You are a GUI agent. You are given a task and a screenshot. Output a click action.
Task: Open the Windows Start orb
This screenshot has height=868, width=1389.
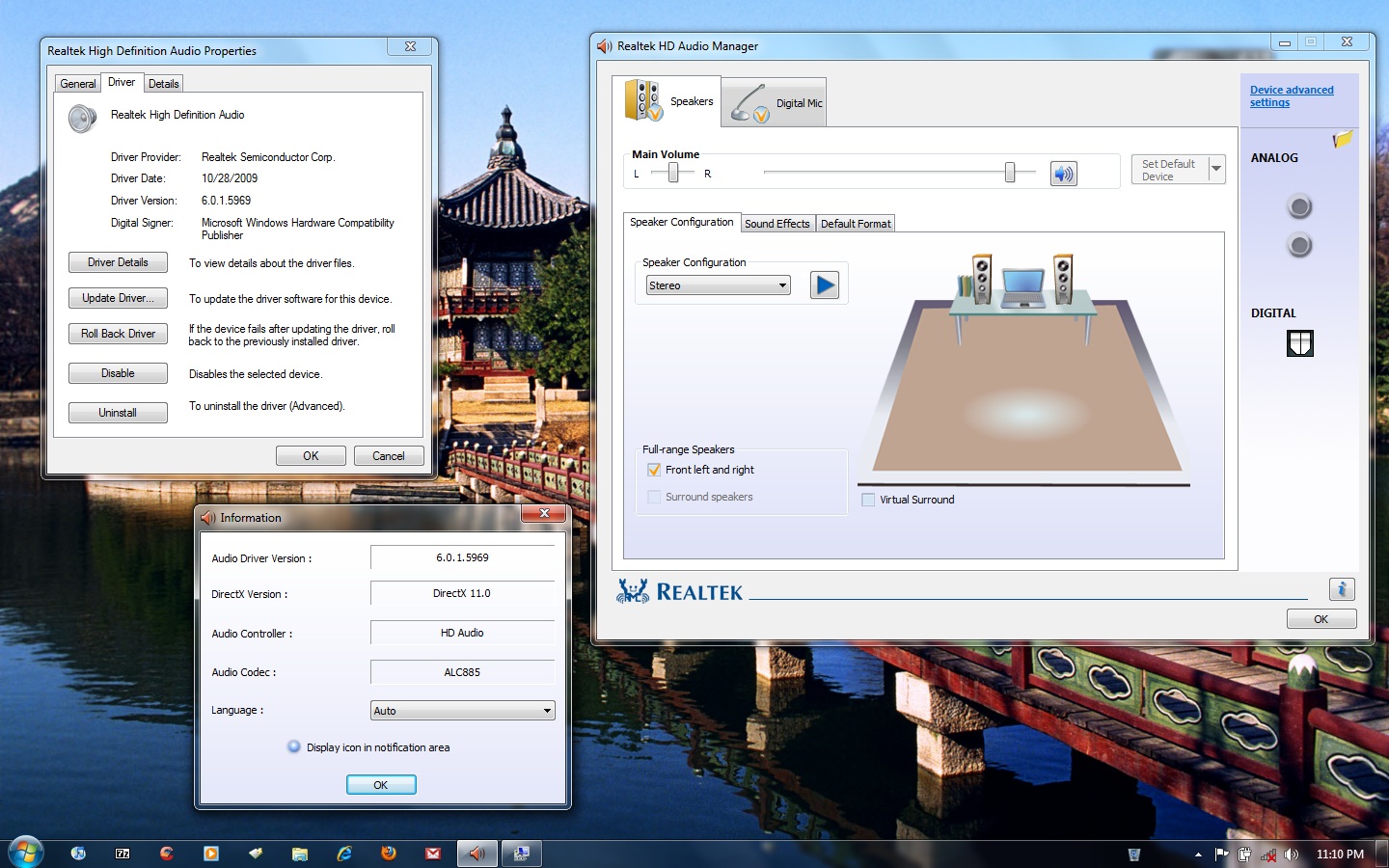coord(25,853)
